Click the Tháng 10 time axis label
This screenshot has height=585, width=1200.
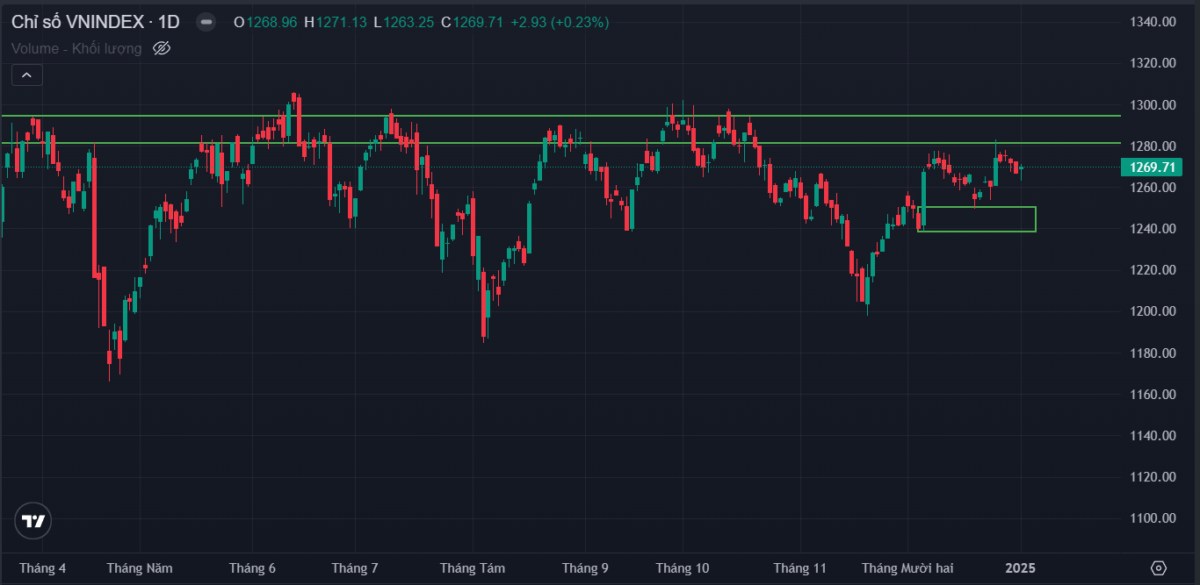(682, 568)
